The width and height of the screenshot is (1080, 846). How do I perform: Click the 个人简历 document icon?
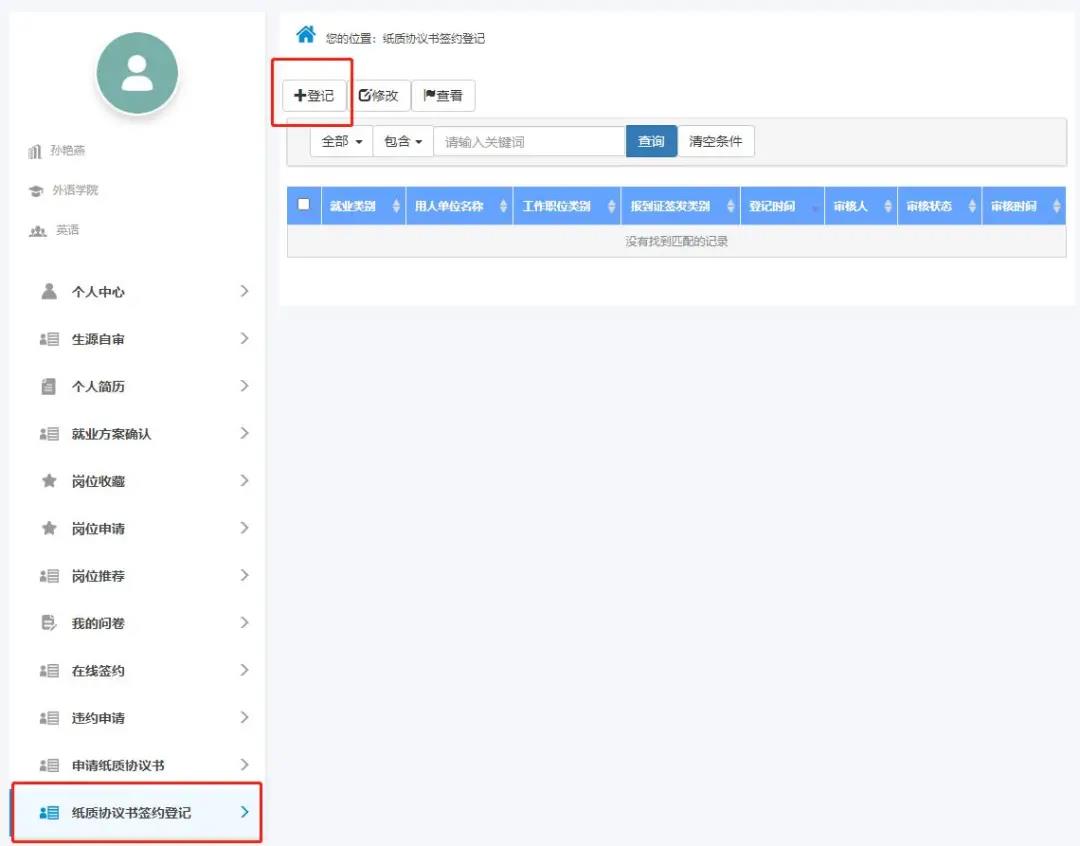(49, 386)
